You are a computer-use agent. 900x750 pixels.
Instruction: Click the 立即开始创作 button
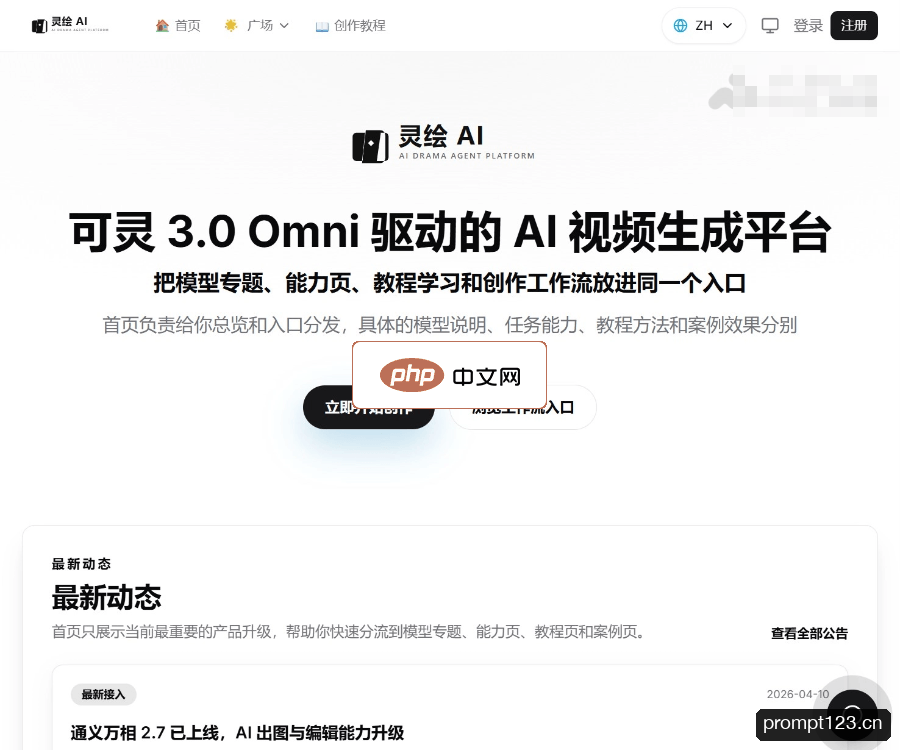pos(368,407)
